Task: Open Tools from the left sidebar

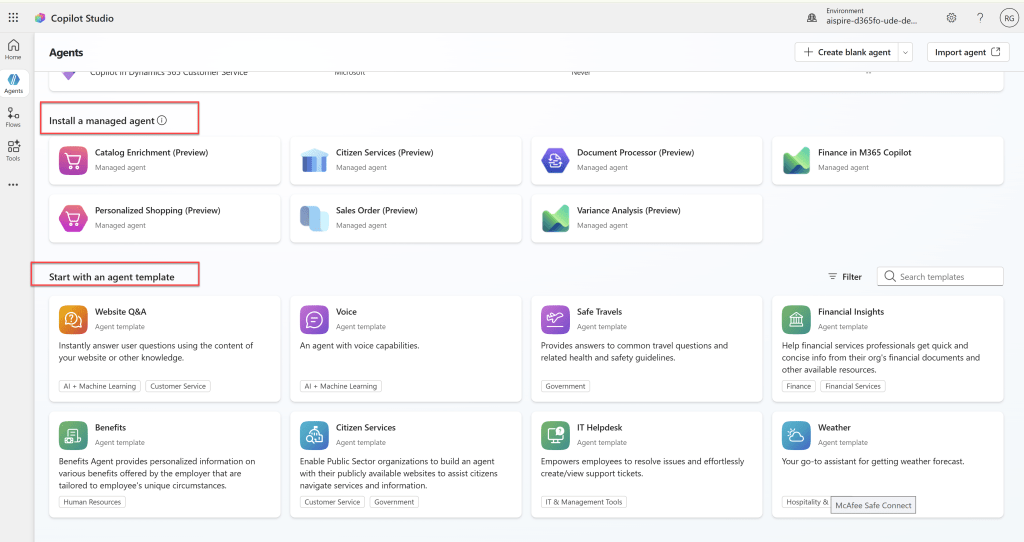Action: [x=13, y=150]
